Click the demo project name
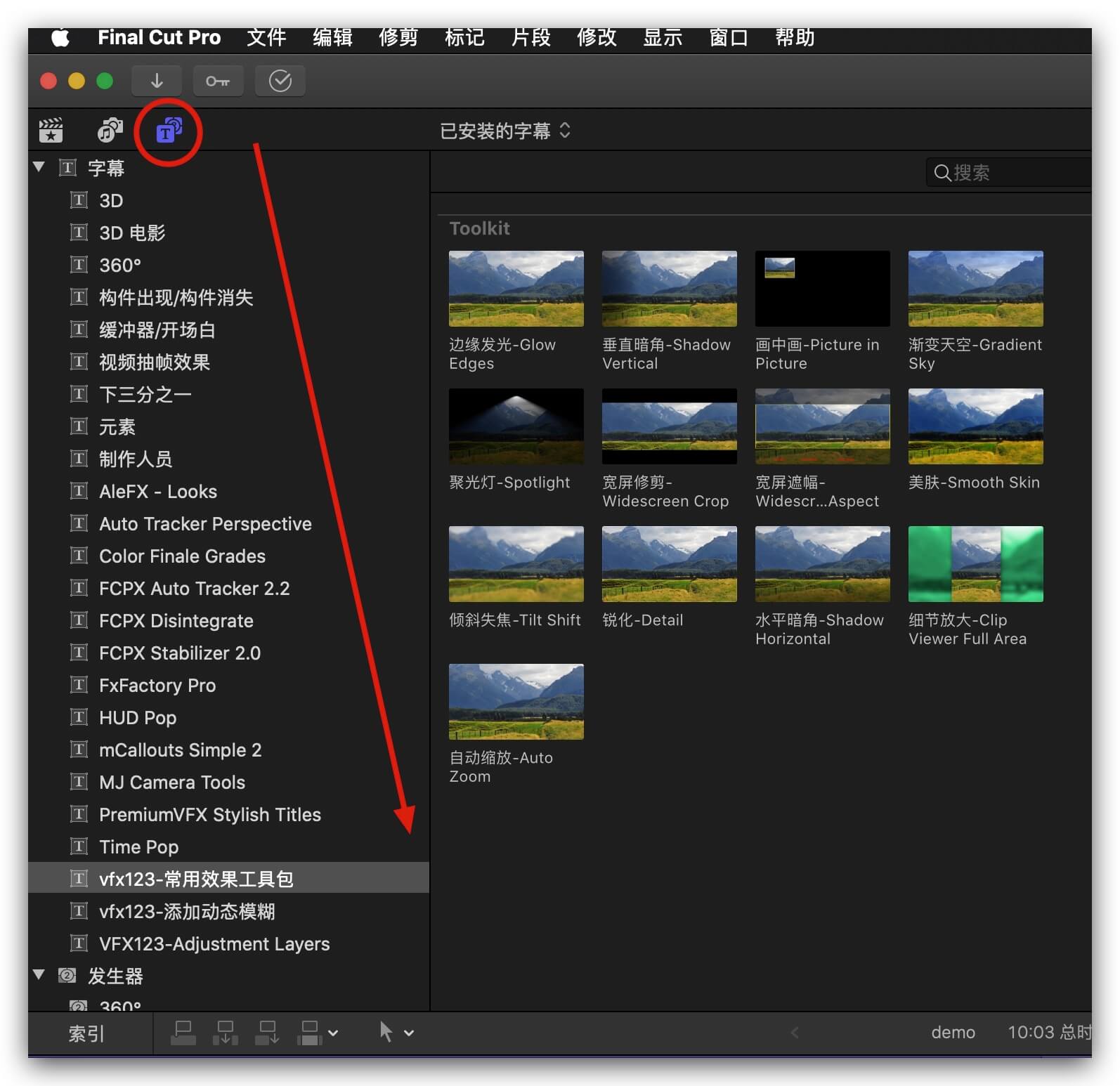The height and width of the screenshot is (1086, 1120). coord(953,1032)
